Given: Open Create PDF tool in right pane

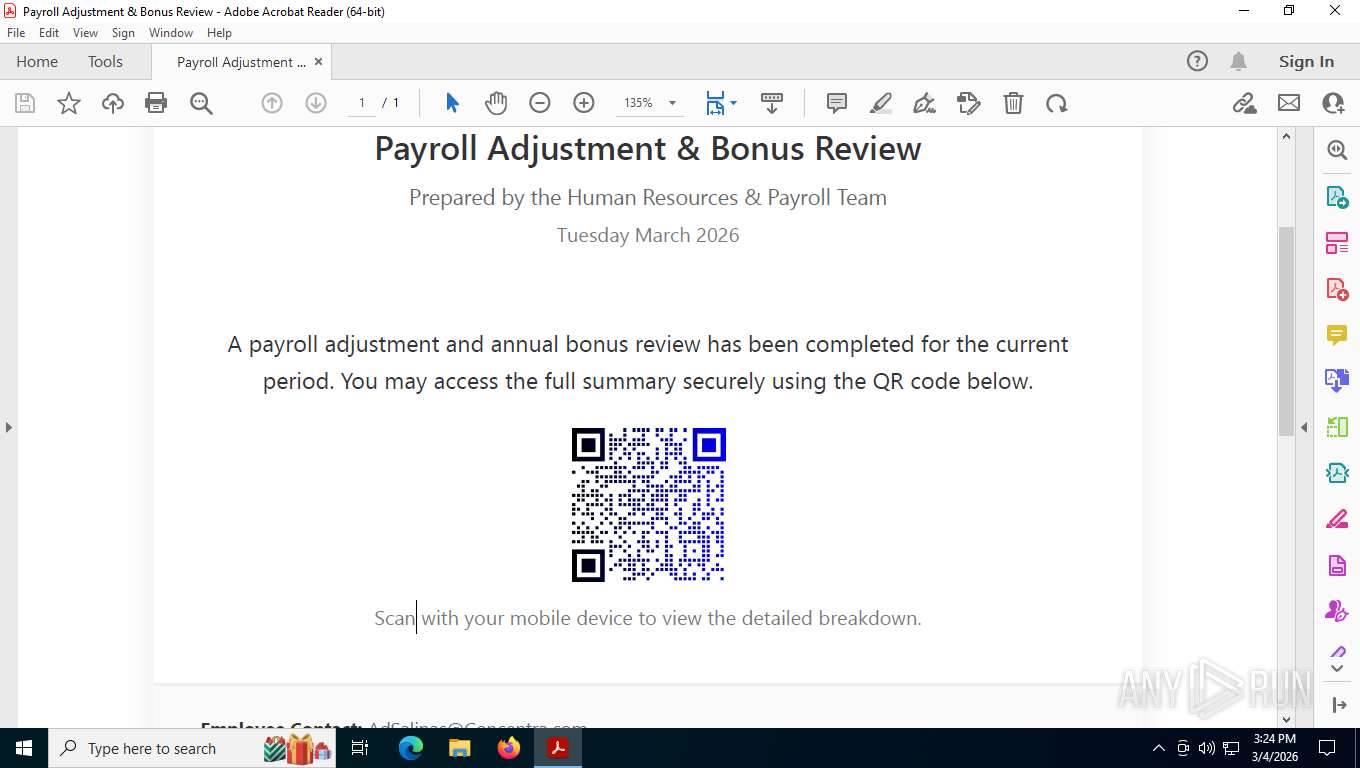Looking at the screenshot, I should [x=1337, y=289].
